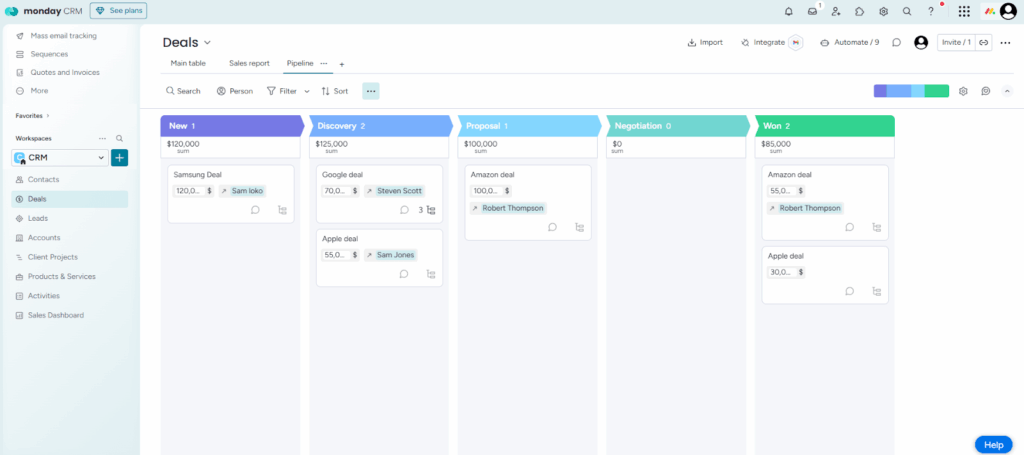Screen dimensions: 1024x455
Task: Click the See plans button
Action: coord(118,11)
